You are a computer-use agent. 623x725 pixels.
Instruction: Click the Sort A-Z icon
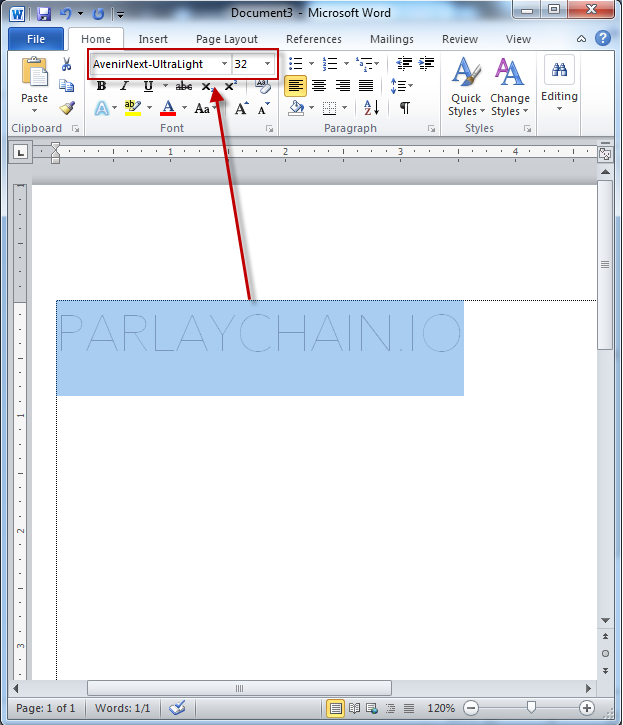371,108
